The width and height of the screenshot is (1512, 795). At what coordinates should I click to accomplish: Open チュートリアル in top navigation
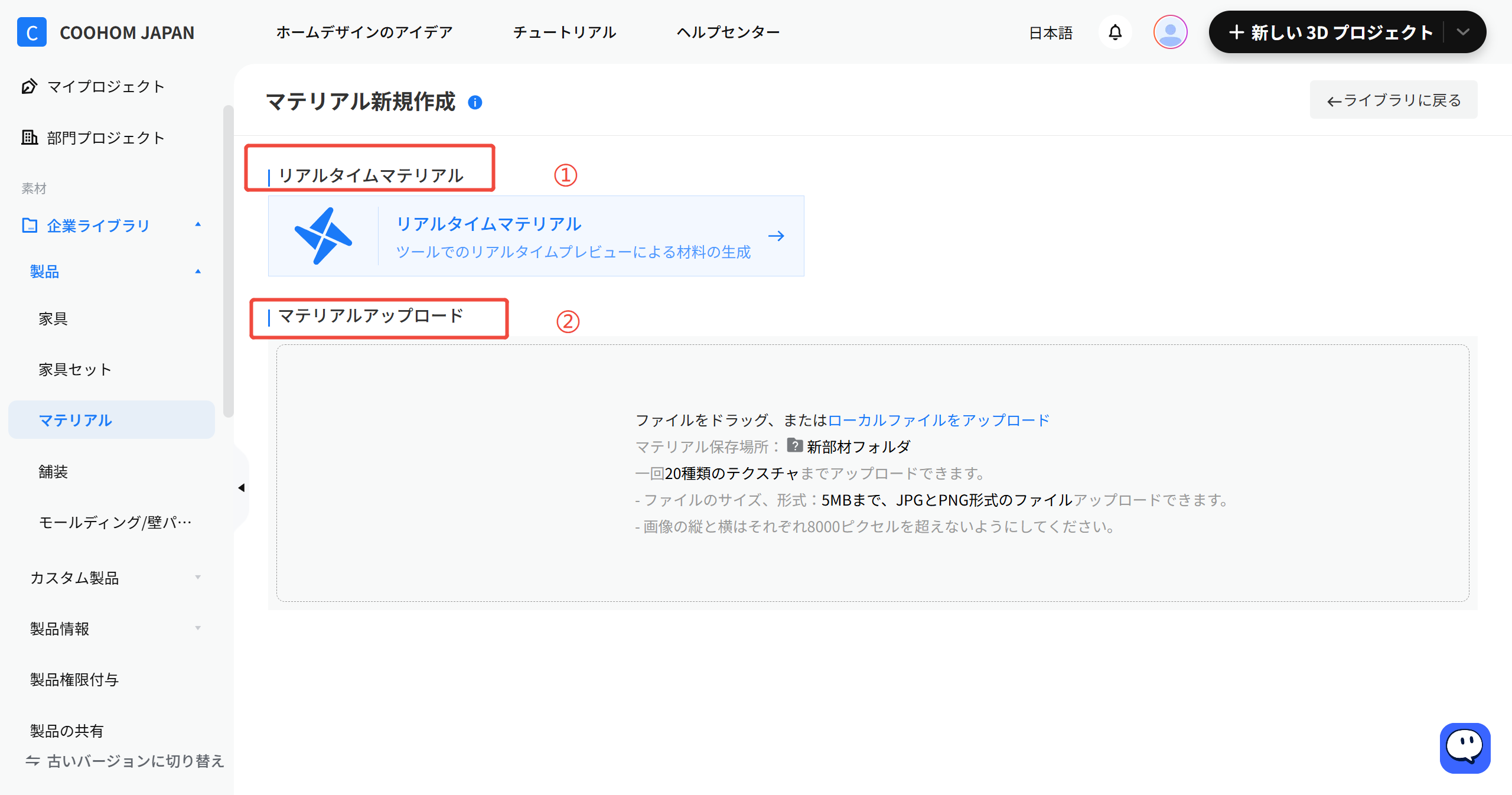point(565,32)
